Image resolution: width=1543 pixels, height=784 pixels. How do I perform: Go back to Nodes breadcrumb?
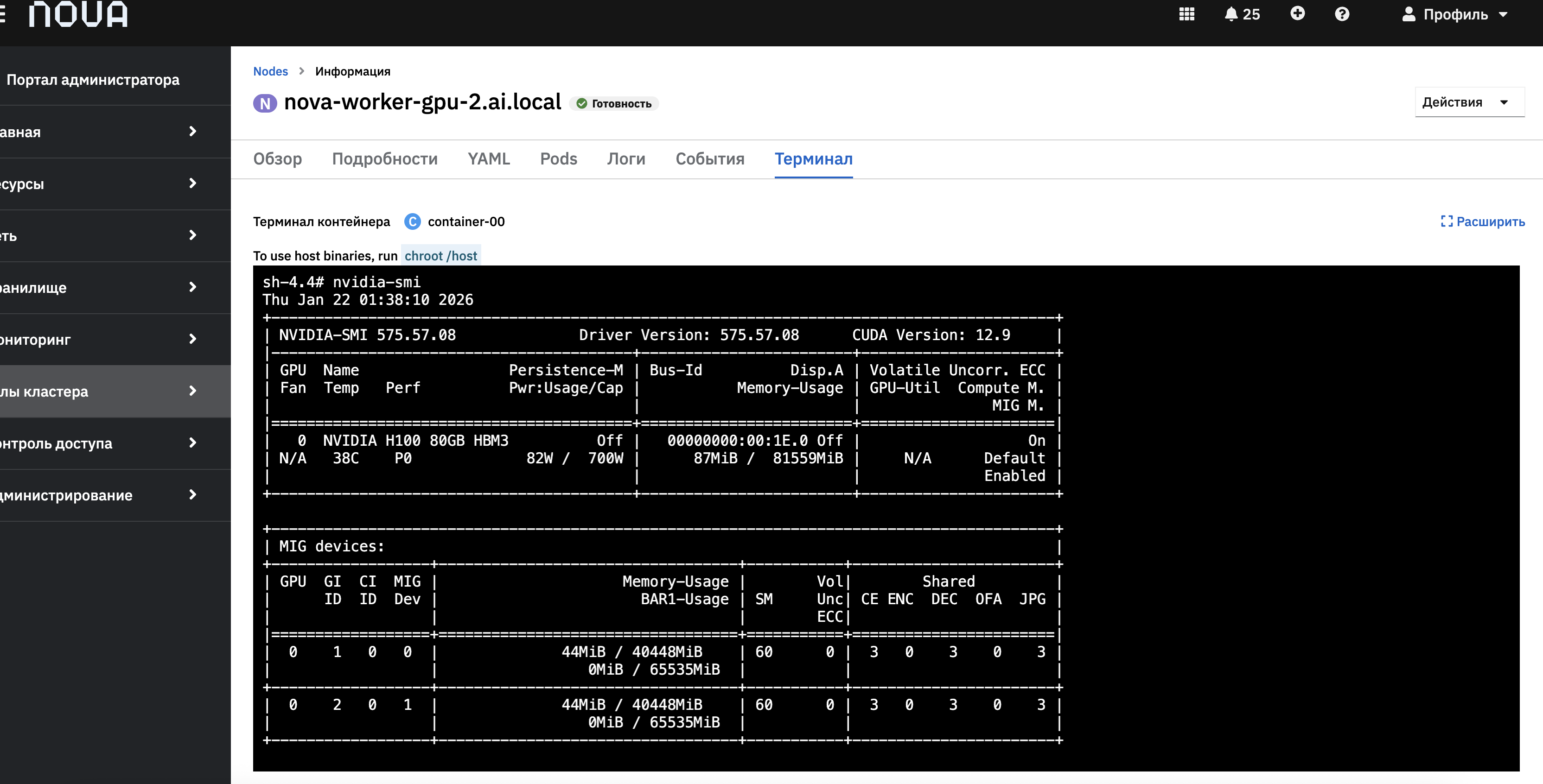(x=270, y=71)
